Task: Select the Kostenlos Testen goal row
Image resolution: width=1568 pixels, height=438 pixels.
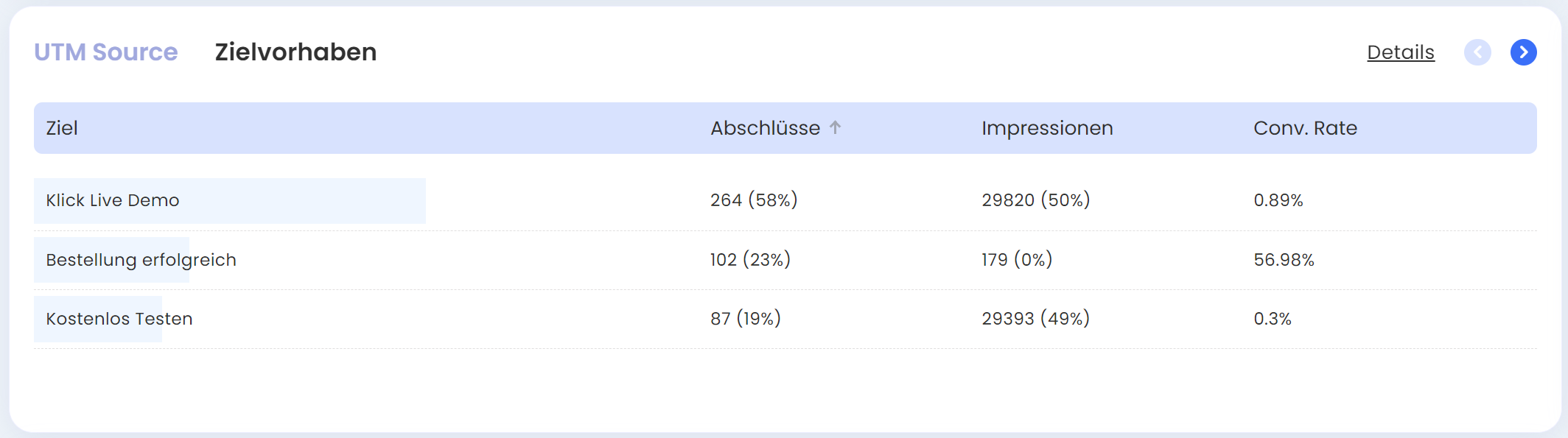Action: tap(119, 319)
